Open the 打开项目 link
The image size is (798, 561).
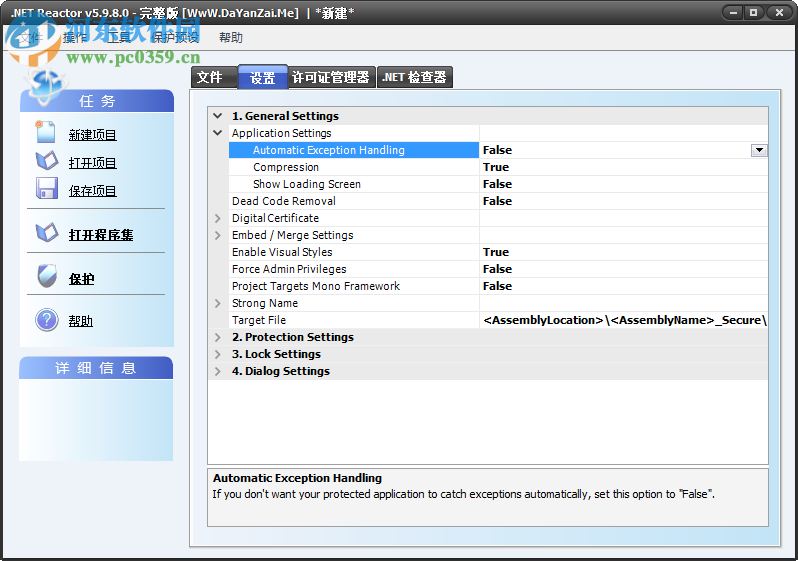pos(93,163)
